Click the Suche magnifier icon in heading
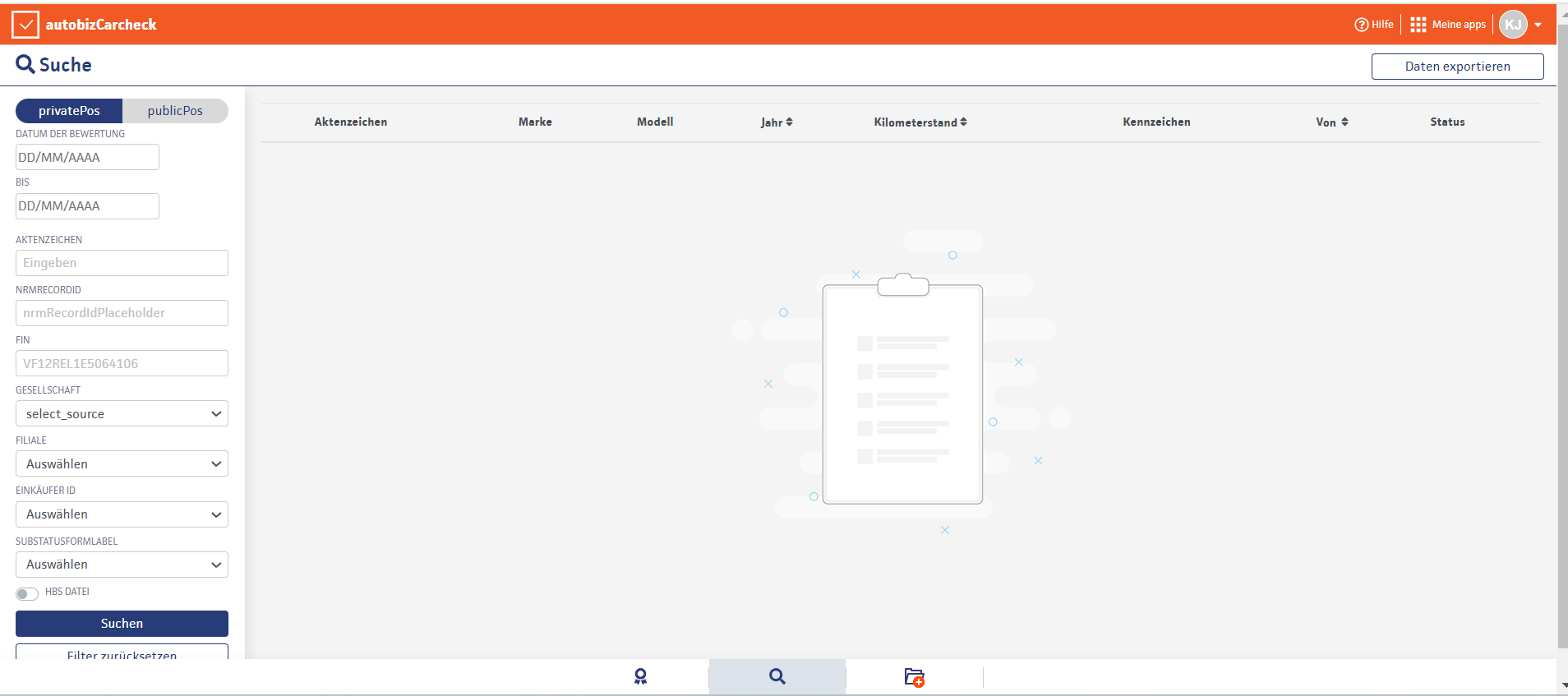1568x696 pixels. [25, 65]
